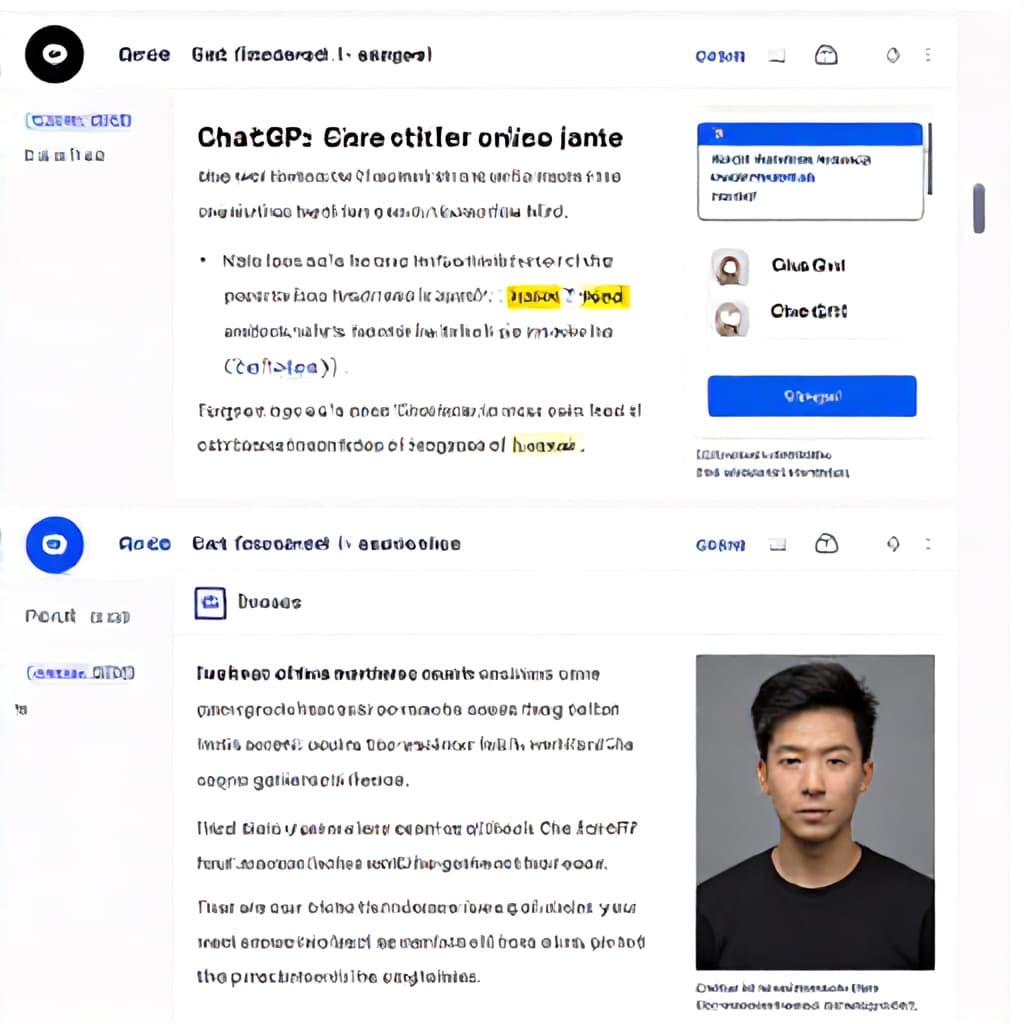Click the round reaction icon in Aoco post header
This screenshot has height=1024, width=1024.
pos(893,544)
